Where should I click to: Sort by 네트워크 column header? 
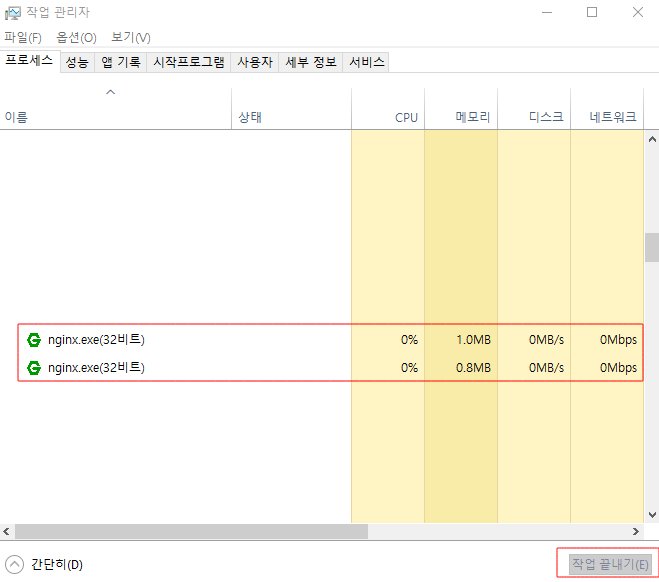[x=607, y=109]
